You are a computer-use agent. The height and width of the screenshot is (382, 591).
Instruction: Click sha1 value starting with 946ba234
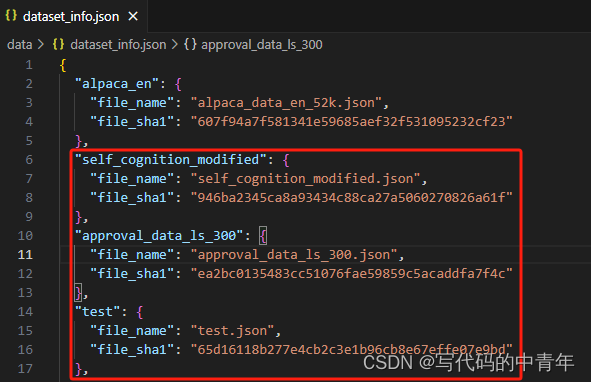tap(351, 197)
